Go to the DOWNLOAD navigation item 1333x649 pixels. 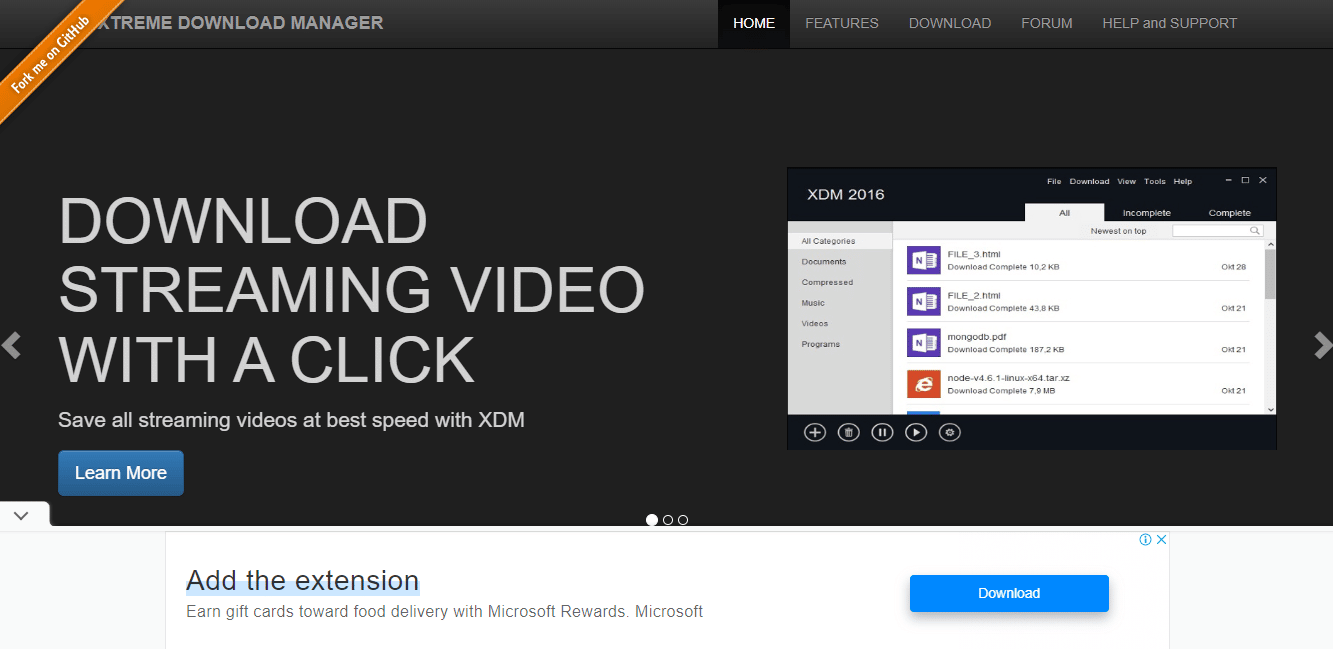[x=950, y=23]
